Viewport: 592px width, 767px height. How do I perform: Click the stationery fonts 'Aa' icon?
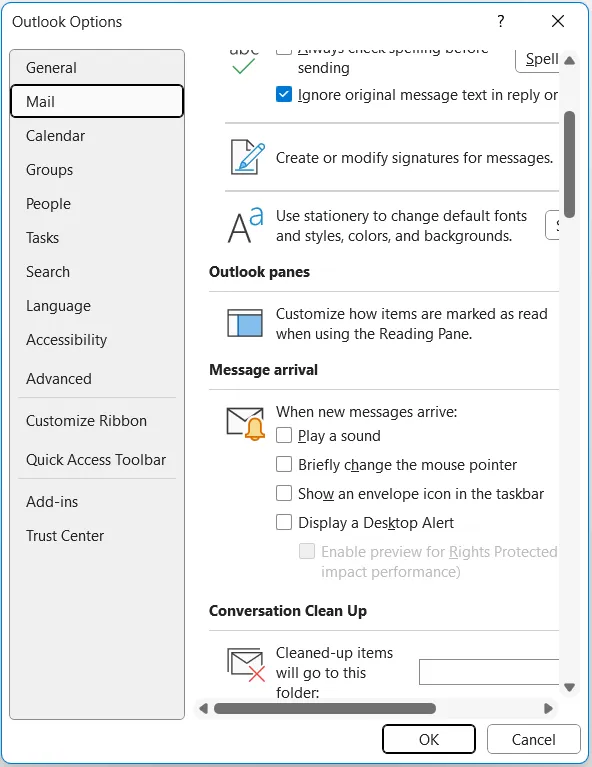coord(246,226)
